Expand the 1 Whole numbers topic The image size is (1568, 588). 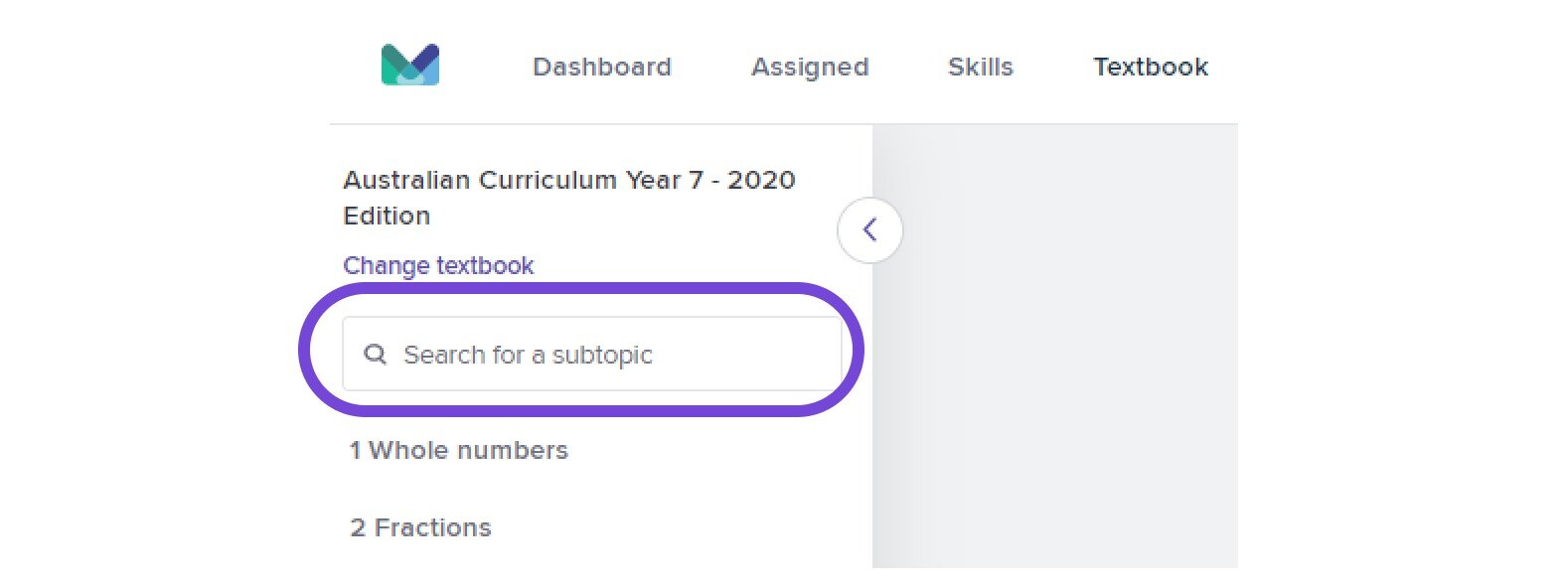click(458, 450)
